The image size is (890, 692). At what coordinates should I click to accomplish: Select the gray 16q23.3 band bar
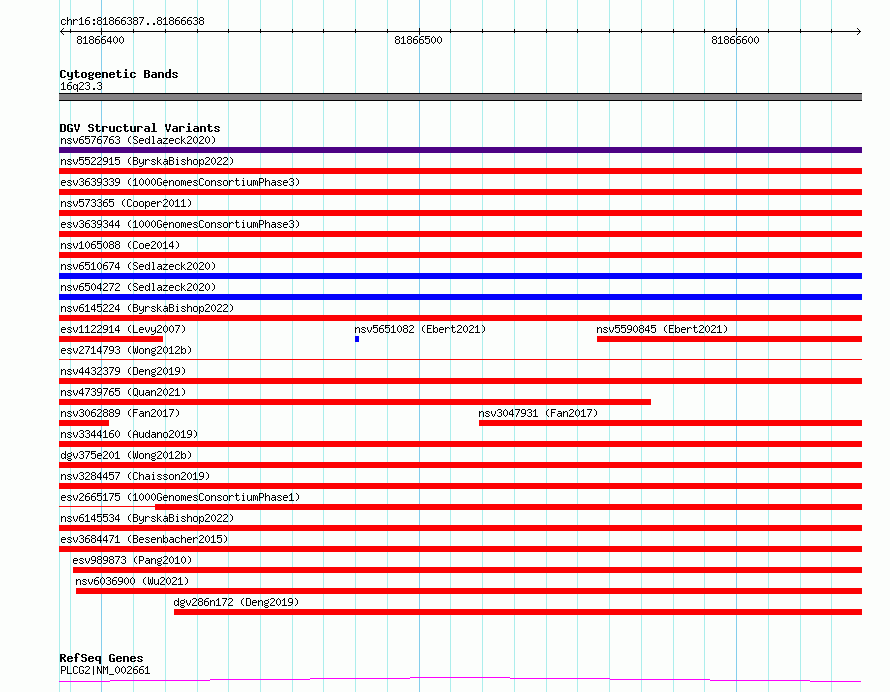coord(460,97)
